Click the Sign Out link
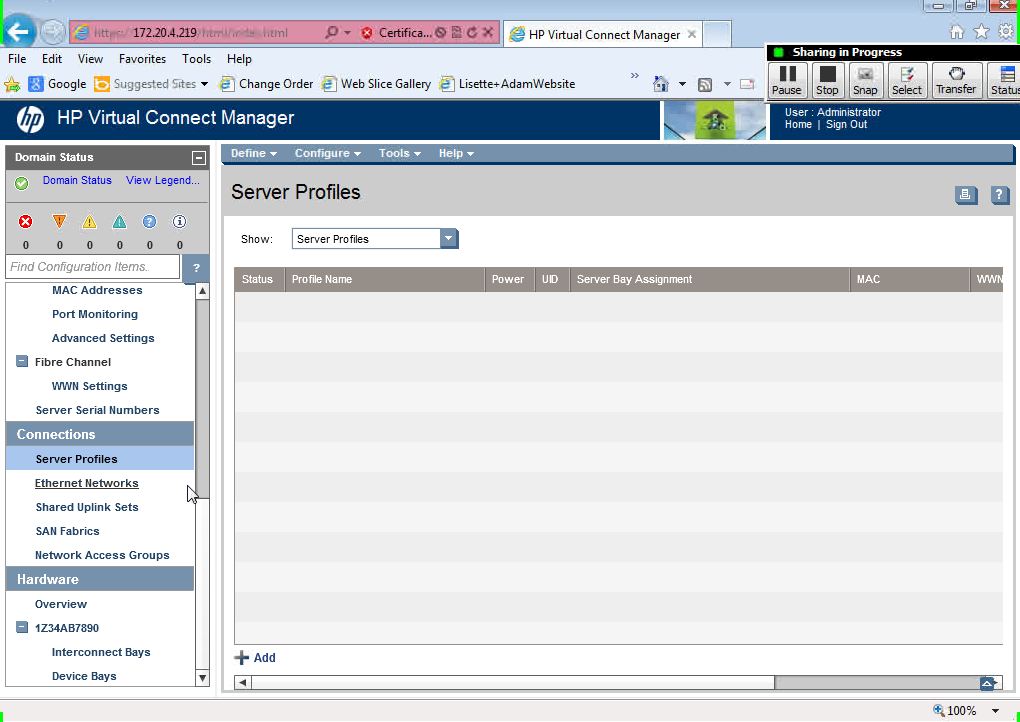This screenshot has height=722, width=1020. pos(846,124)
